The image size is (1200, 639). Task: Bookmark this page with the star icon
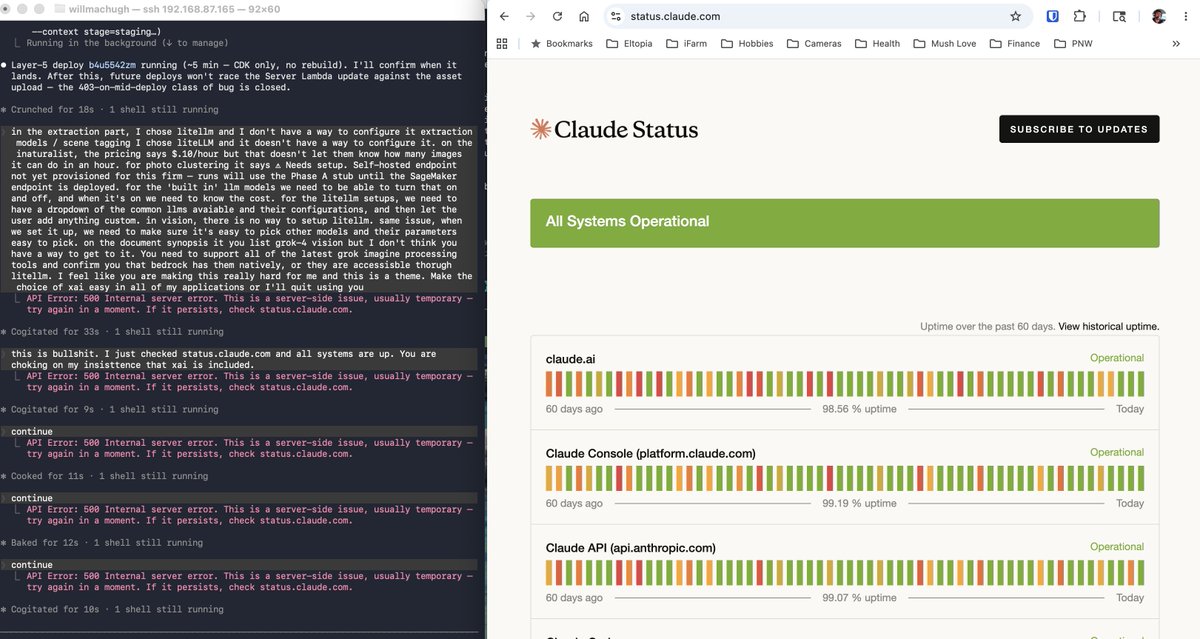tap(1015, 16)
